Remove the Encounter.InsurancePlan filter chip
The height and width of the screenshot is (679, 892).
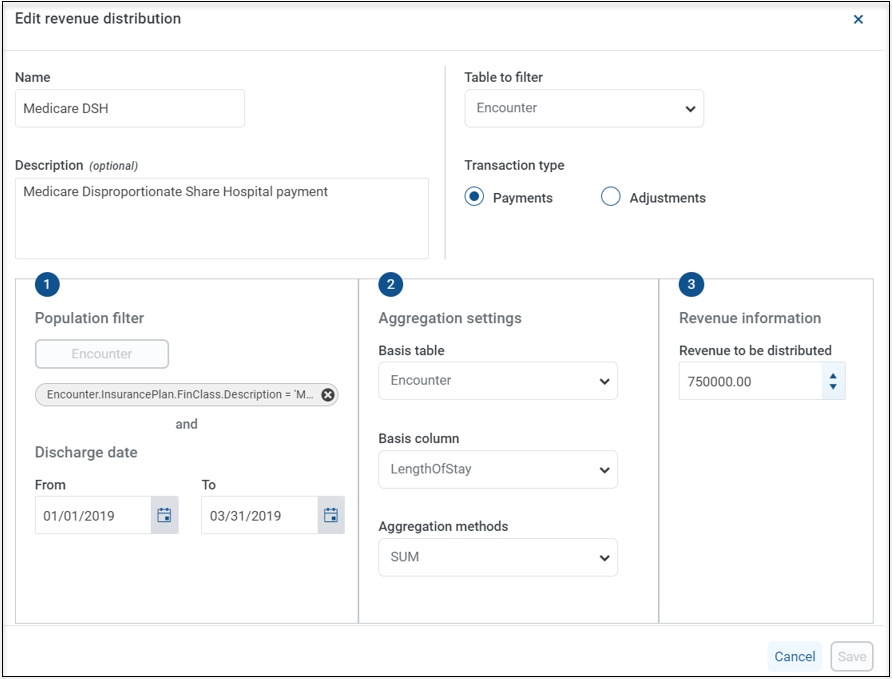coord(328,395)
